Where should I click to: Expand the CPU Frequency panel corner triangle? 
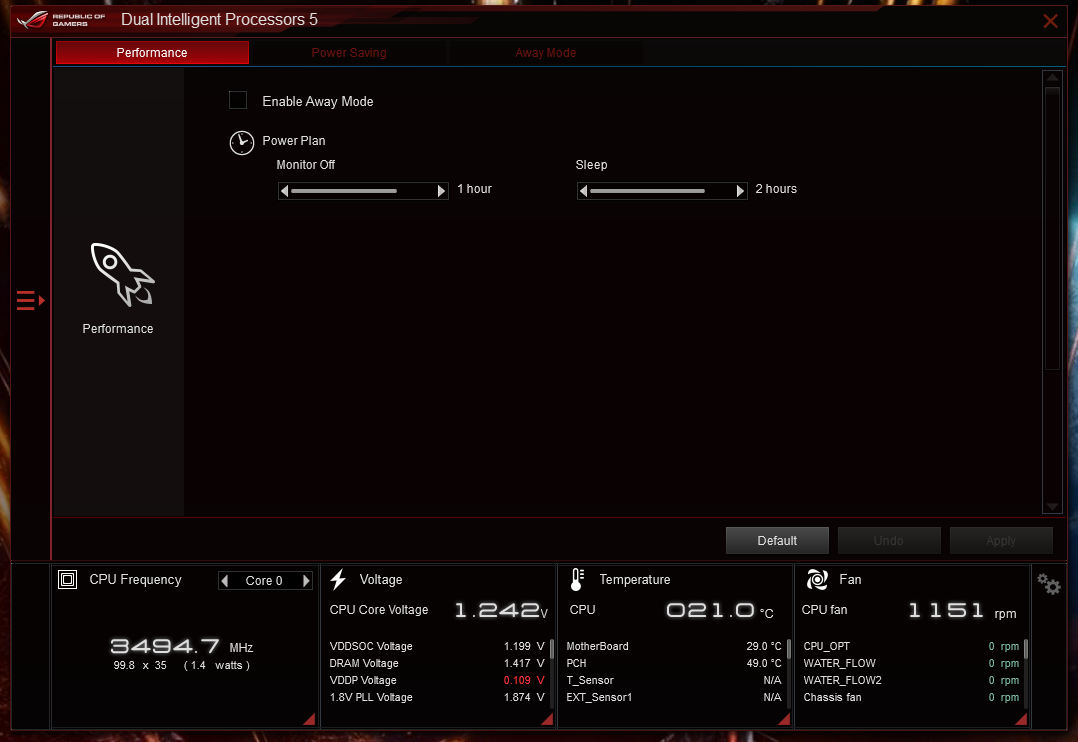(x=309, y=719)
